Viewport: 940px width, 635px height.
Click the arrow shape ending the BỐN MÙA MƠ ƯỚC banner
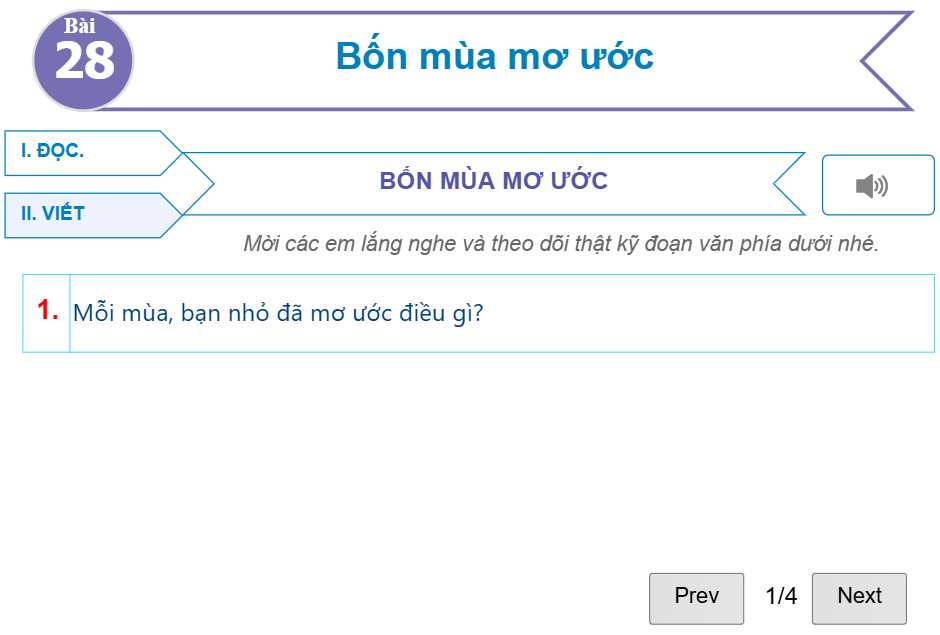click(x=790, y=184)
